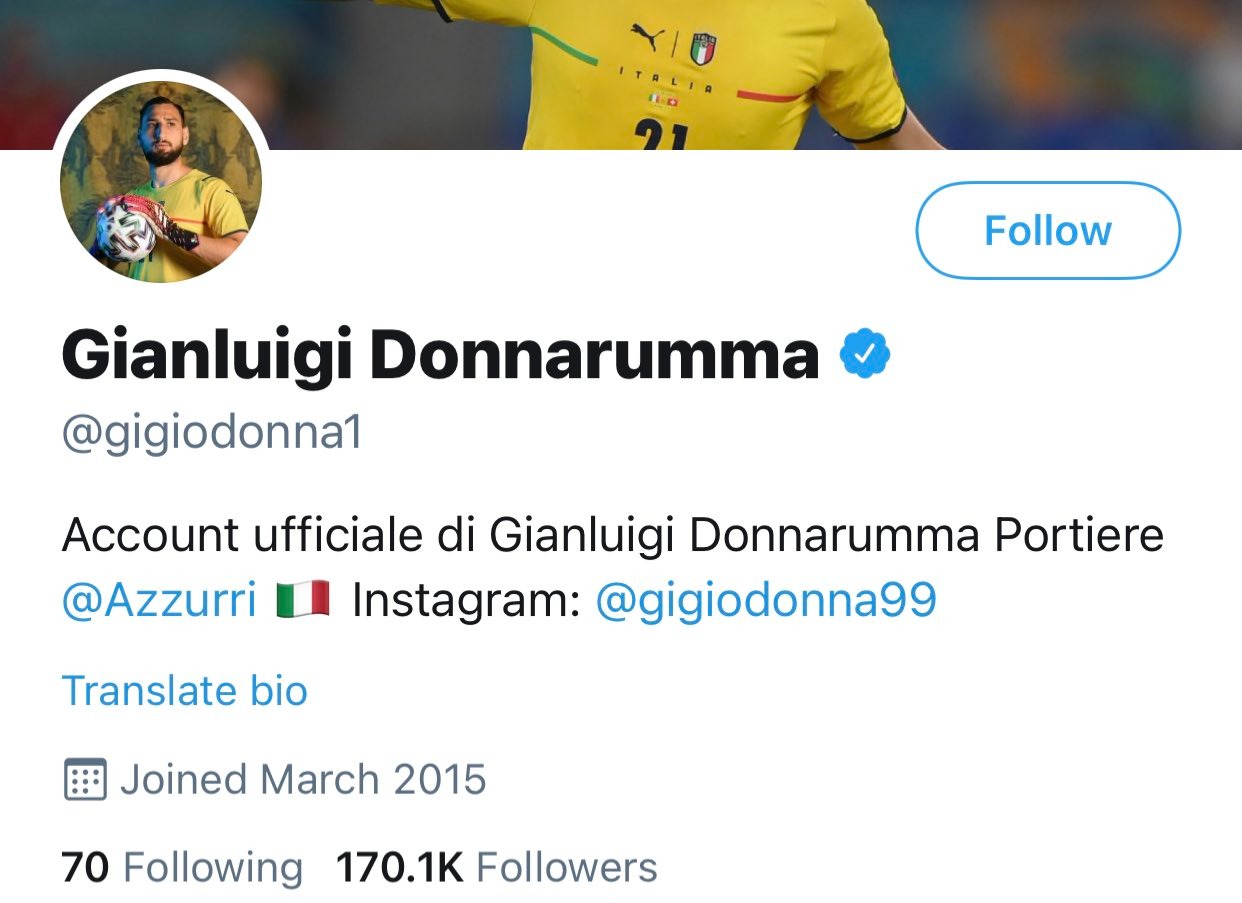Click the Joined March 2015 text
The image size is (1242, 903).
coord(302,780)
